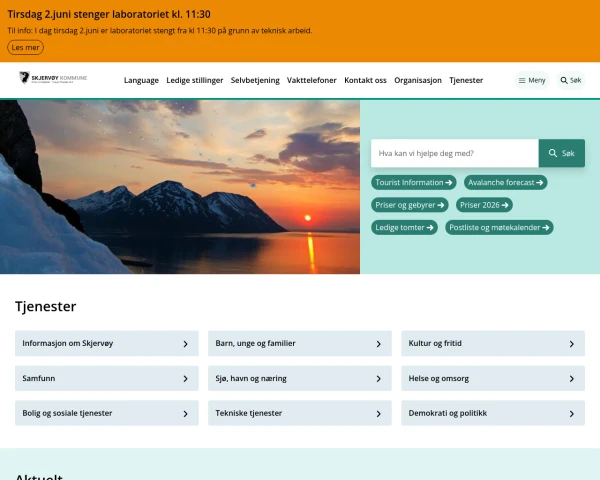Open Tjenester in the top navigation
The image size is (600, 480).
coord(466,80)
